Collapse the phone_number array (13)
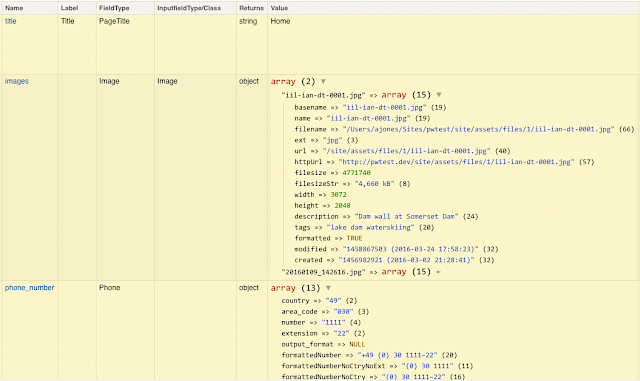Image resolution: width=640 pixels, height=381 pixels. [x=328, y=288]
